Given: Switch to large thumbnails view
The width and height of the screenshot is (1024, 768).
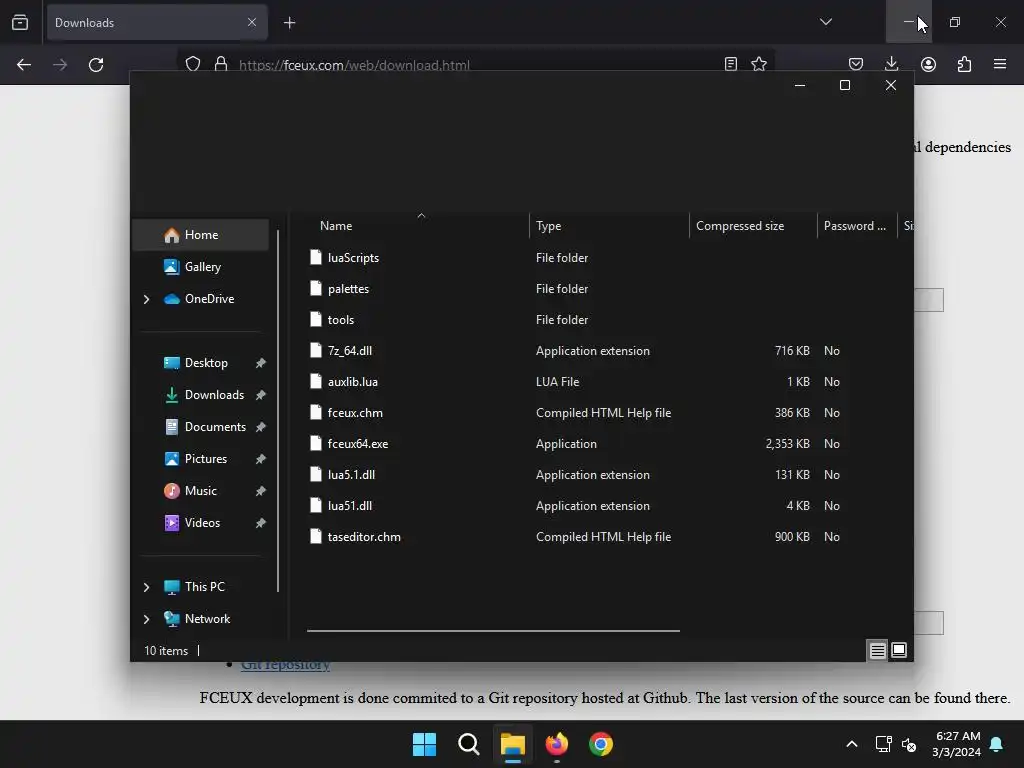Looking at the screenshot, I should 899,650.
